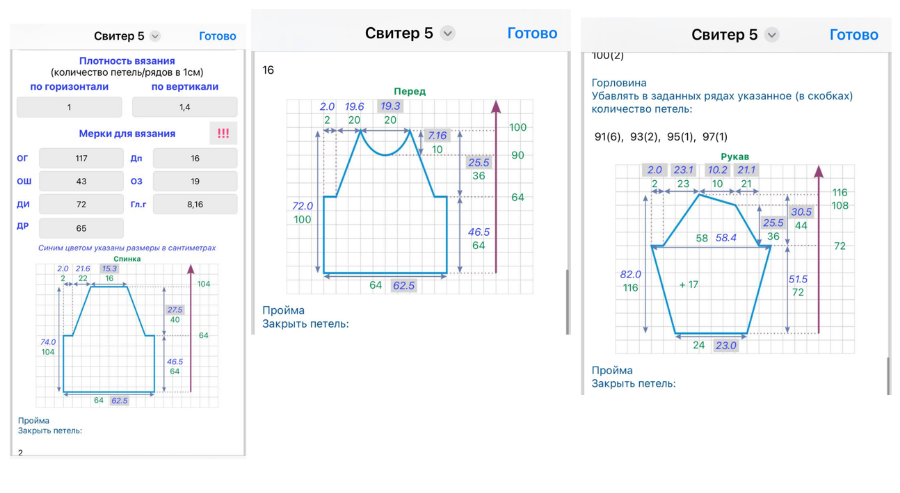This screenshot has width=900, height=493.
Task: Select the horizontal density field
Action: pos(69,107)
